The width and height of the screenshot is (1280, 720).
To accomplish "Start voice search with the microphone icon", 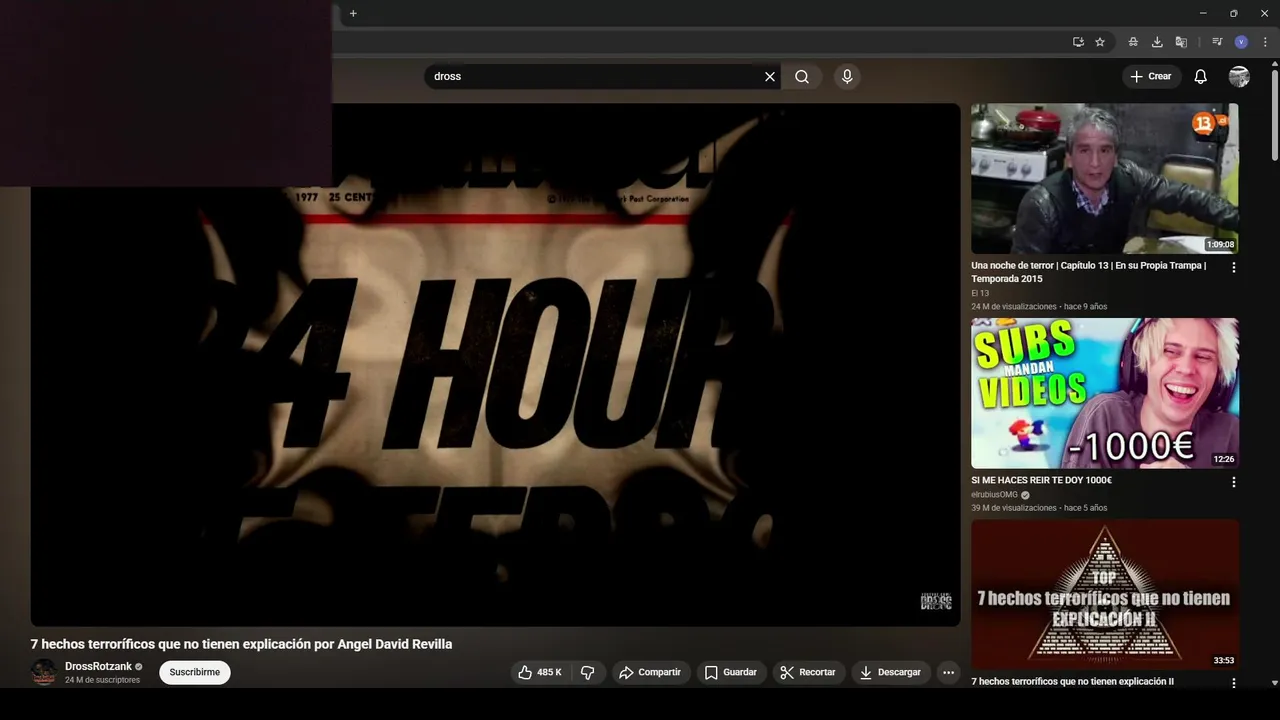I will coord(847,77).
